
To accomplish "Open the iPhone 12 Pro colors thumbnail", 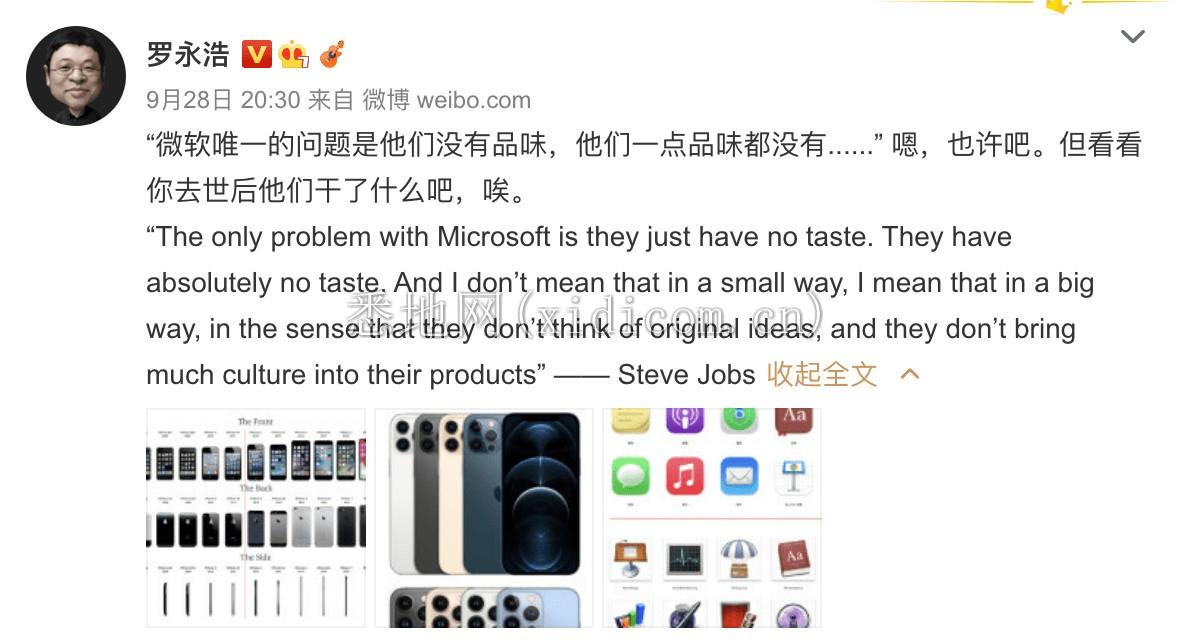I will click(x=484, y=518).
